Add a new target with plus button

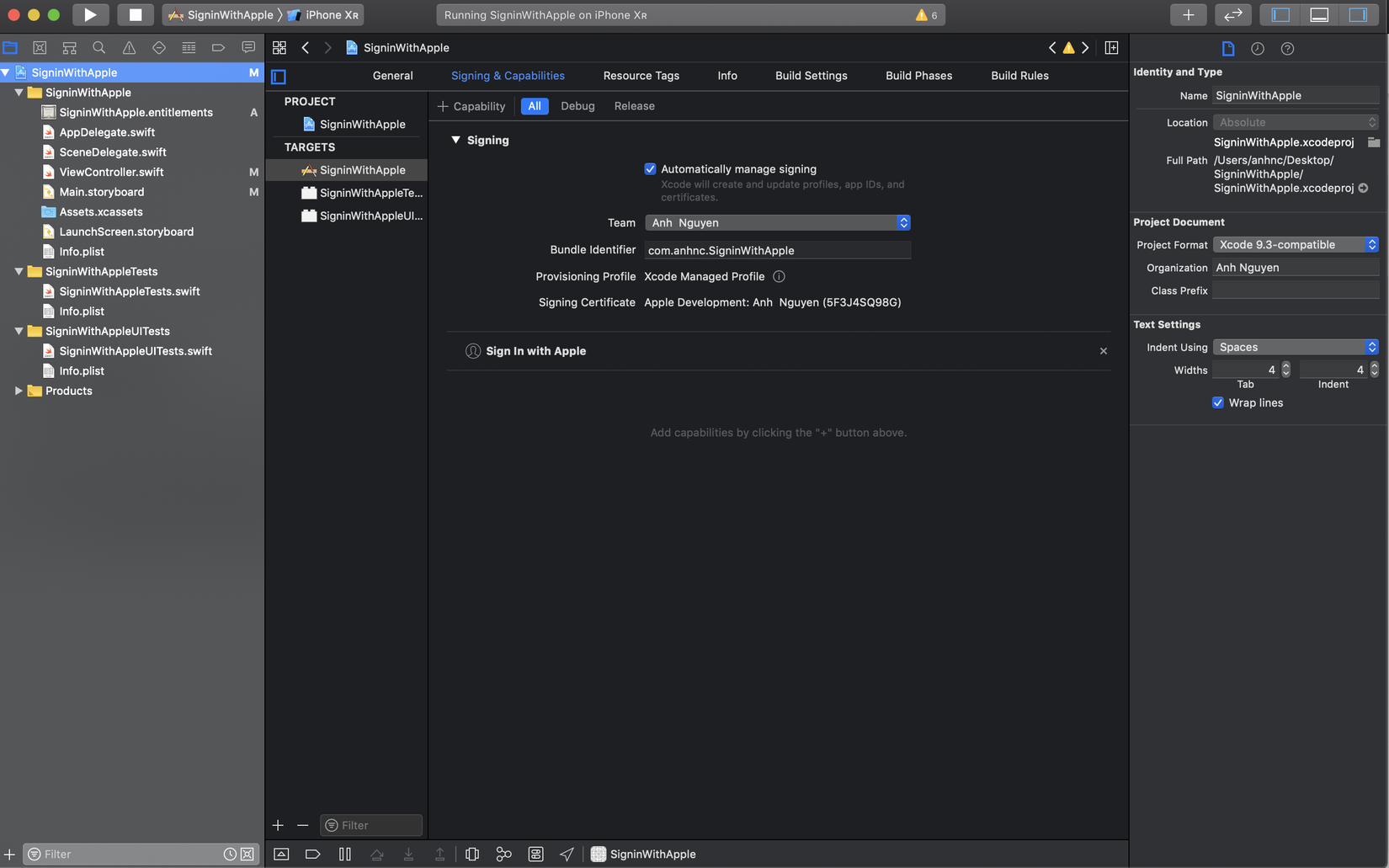278,825
